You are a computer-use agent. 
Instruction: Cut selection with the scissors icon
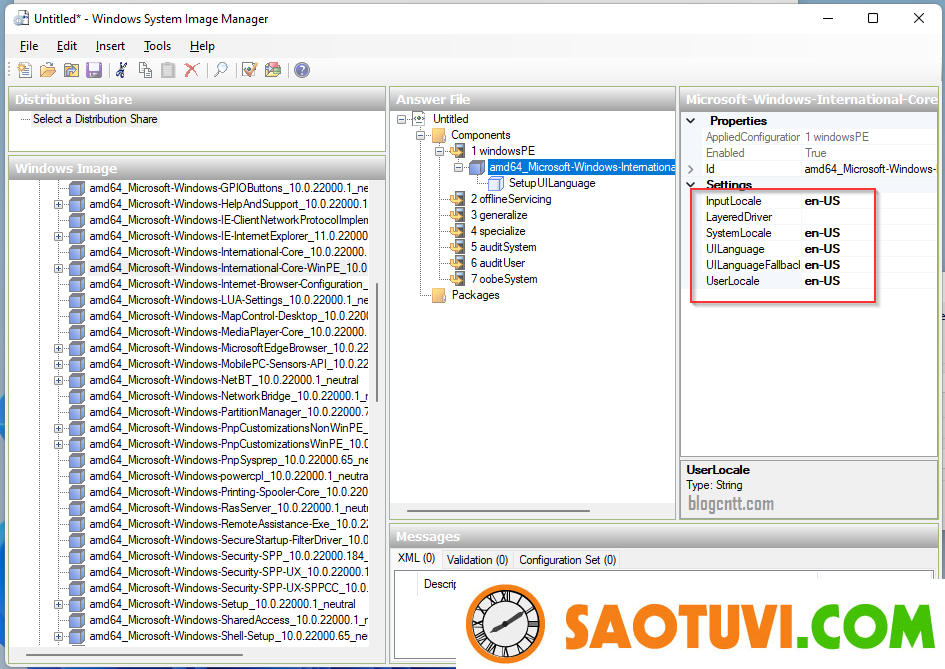click(x=122, y=70)
